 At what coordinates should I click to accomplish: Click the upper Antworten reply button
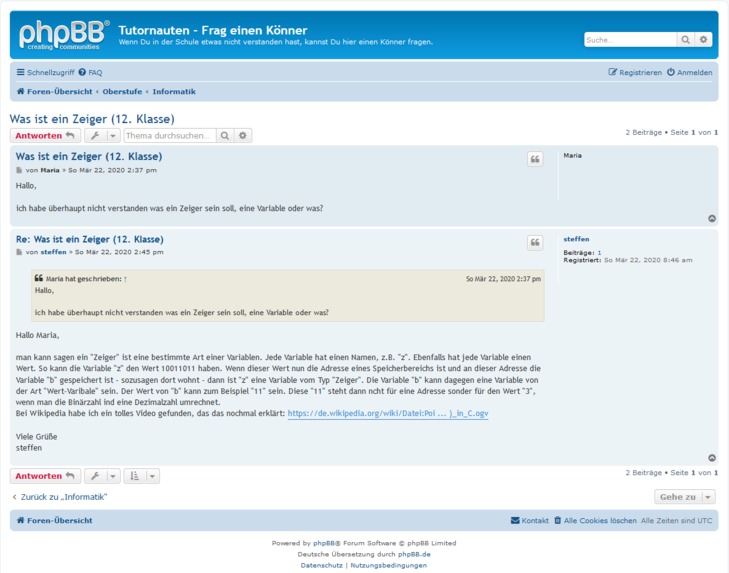(45, 136)
